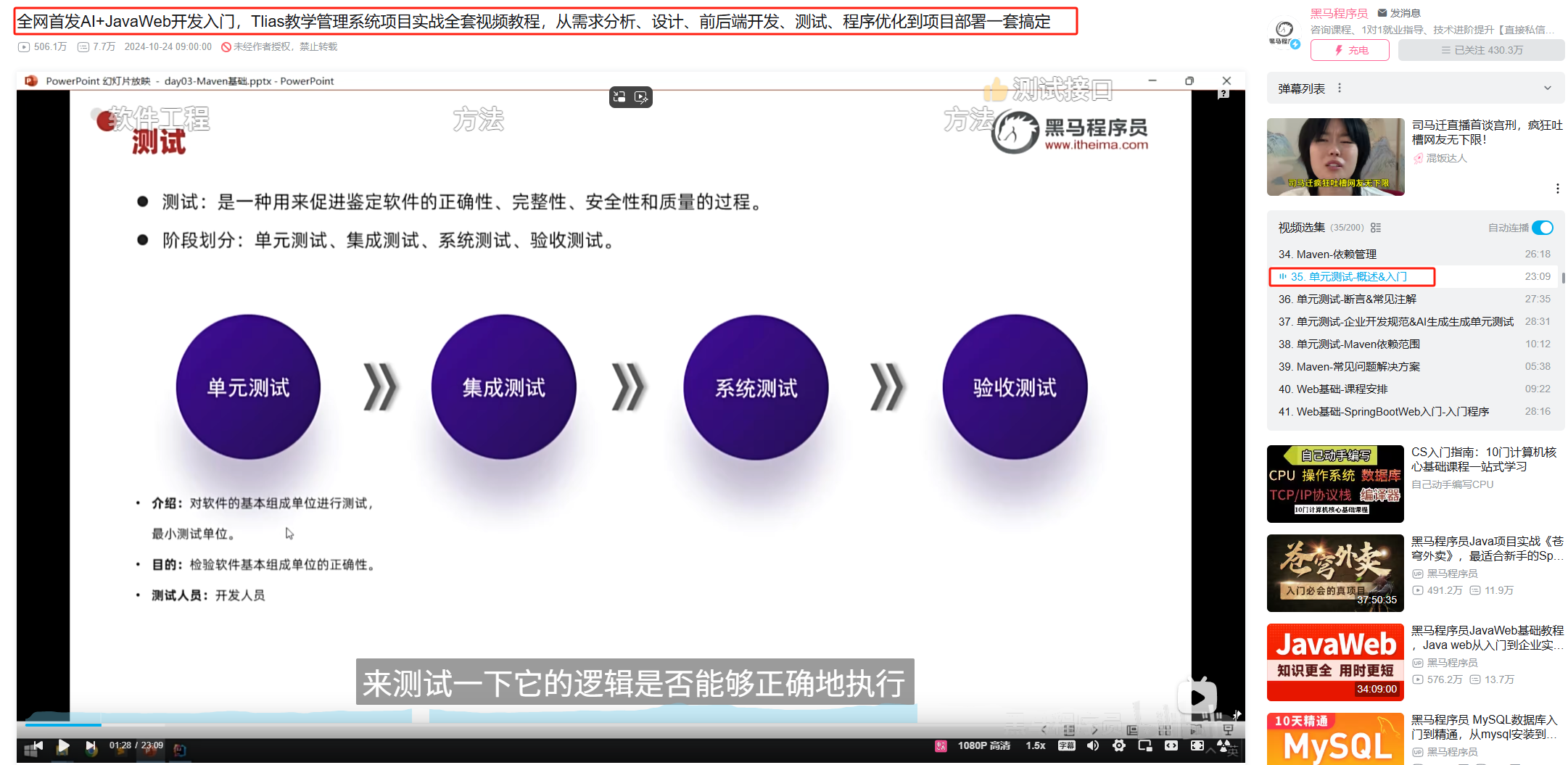Open the MySQL数据库入门到精通 title
Viewport: 1568px width, 765px height.
click(x=1485, y=727)
